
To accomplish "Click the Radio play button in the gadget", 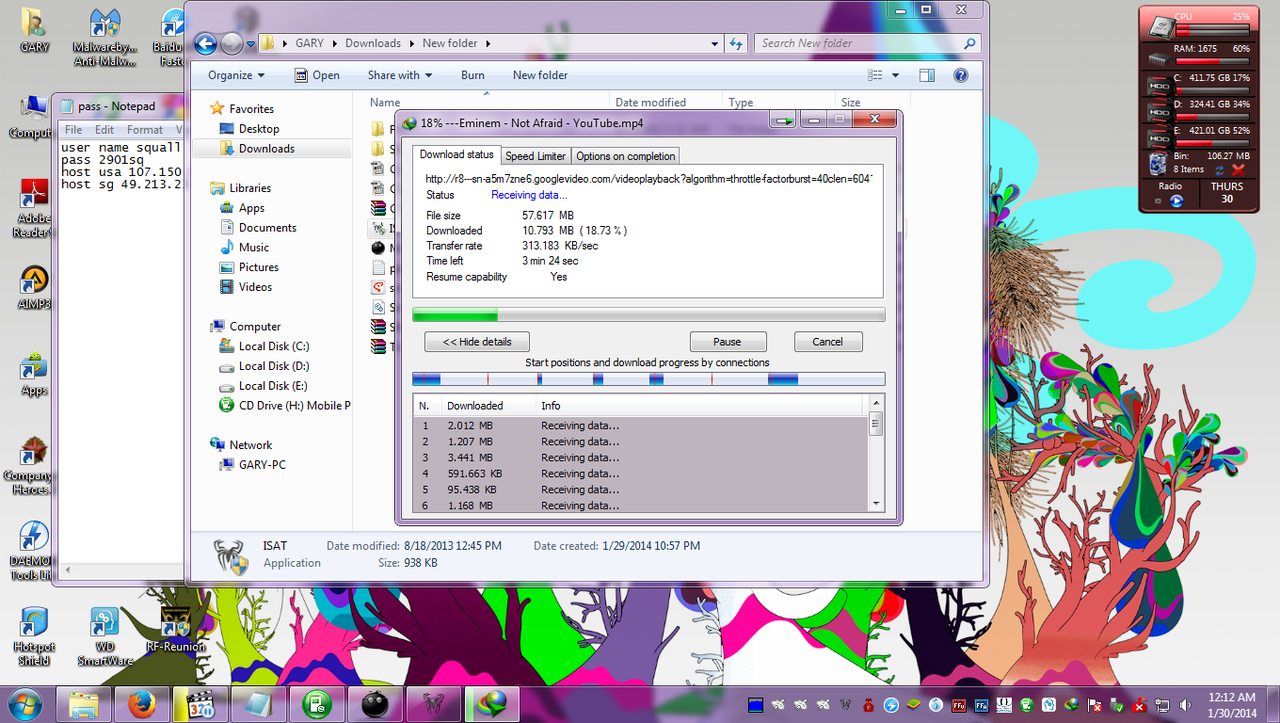I will tap(1177, 200).
